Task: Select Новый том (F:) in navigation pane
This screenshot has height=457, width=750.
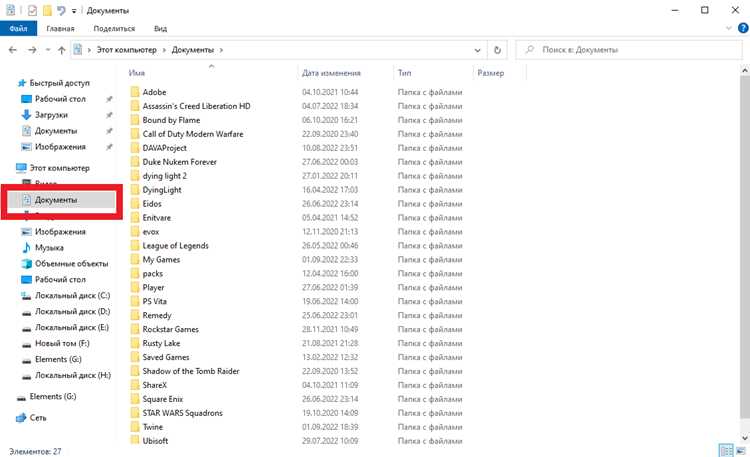Action: pos(62,344)
